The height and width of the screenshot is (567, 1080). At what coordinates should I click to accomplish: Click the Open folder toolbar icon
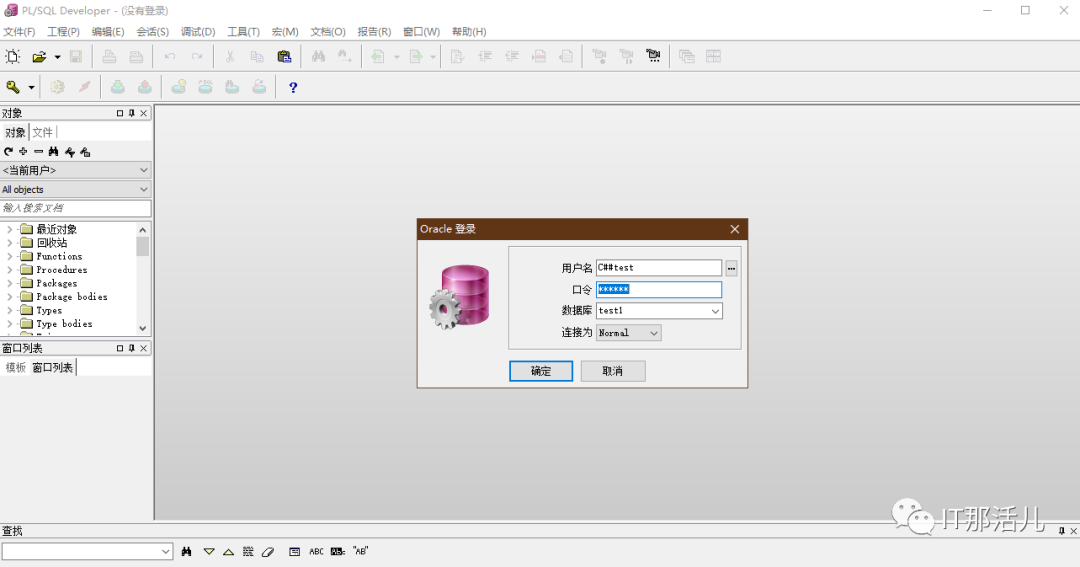39,56
